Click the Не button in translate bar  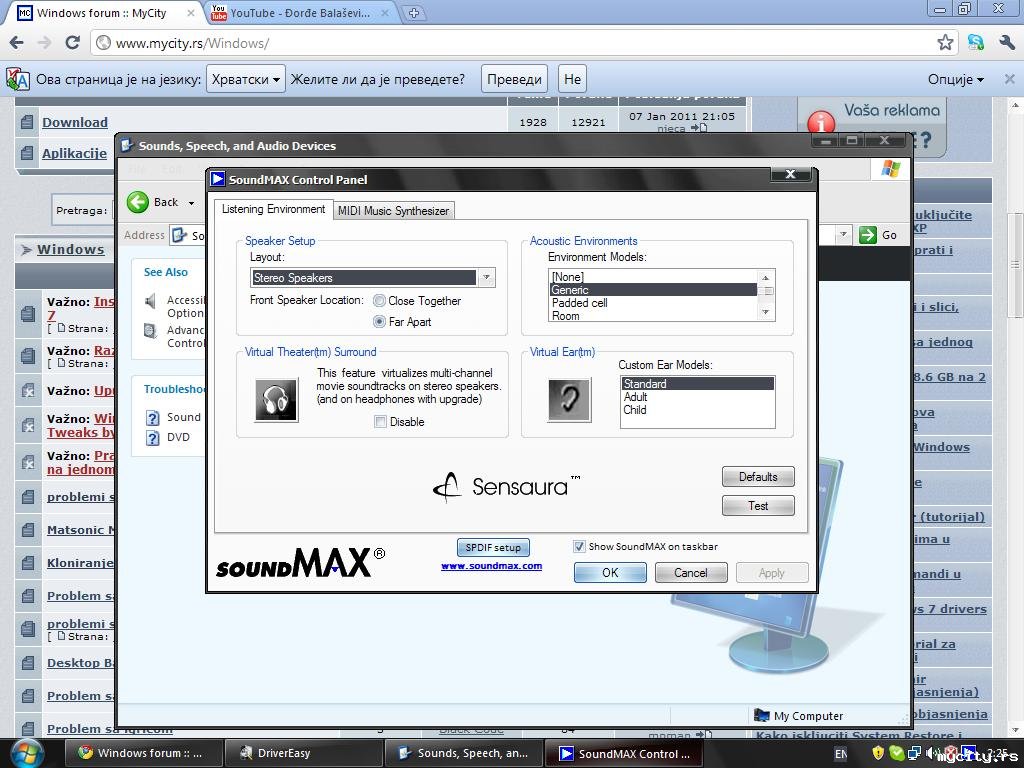pos(573,79)
